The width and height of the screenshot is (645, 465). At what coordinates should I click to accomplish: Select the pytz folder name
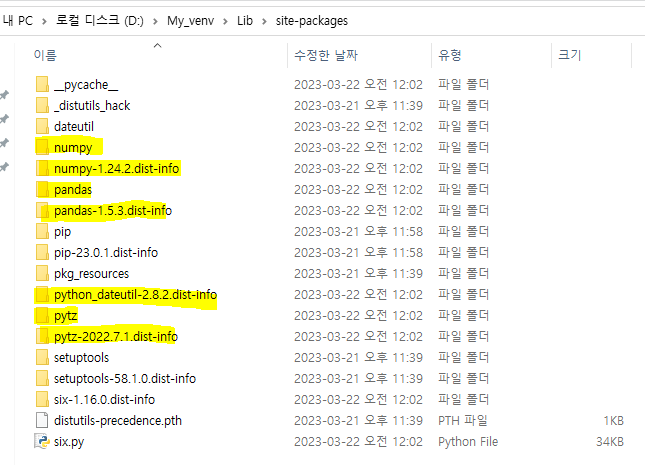[x=66, y=316]
